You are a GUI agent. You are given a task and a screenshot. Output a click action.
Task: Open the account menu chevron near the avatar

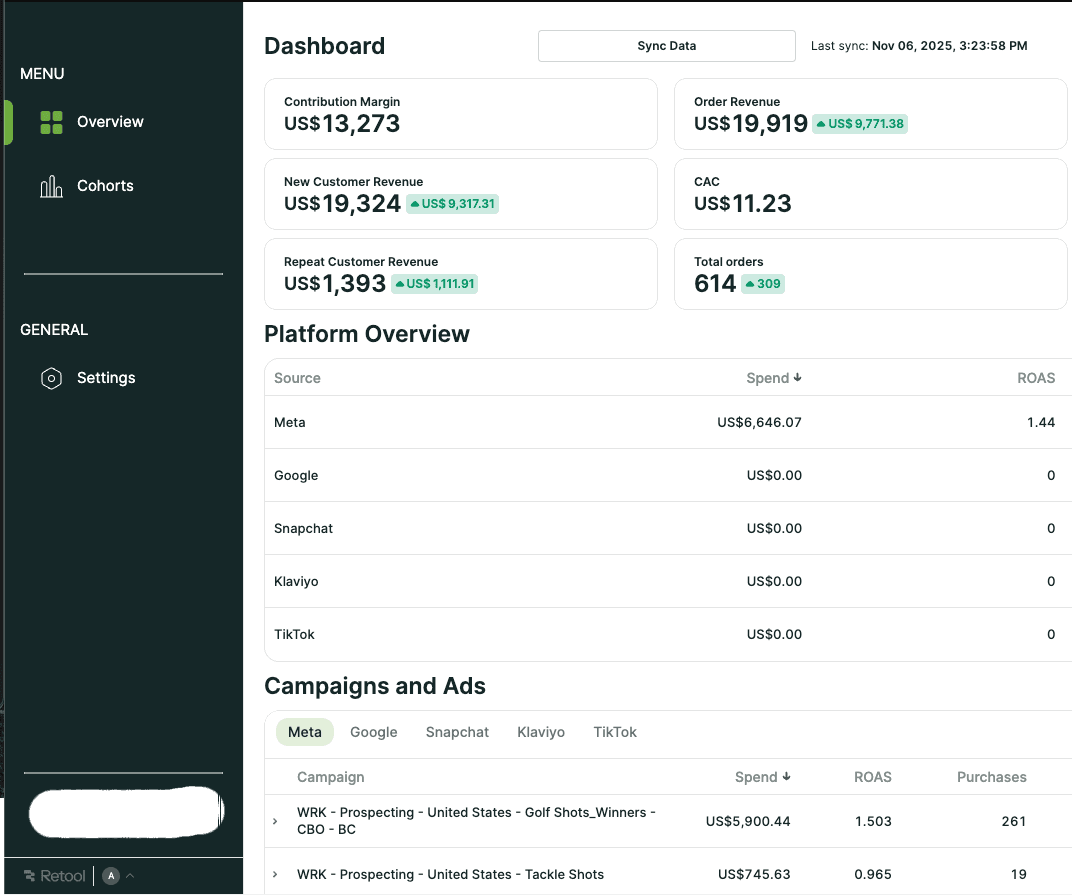129,875
